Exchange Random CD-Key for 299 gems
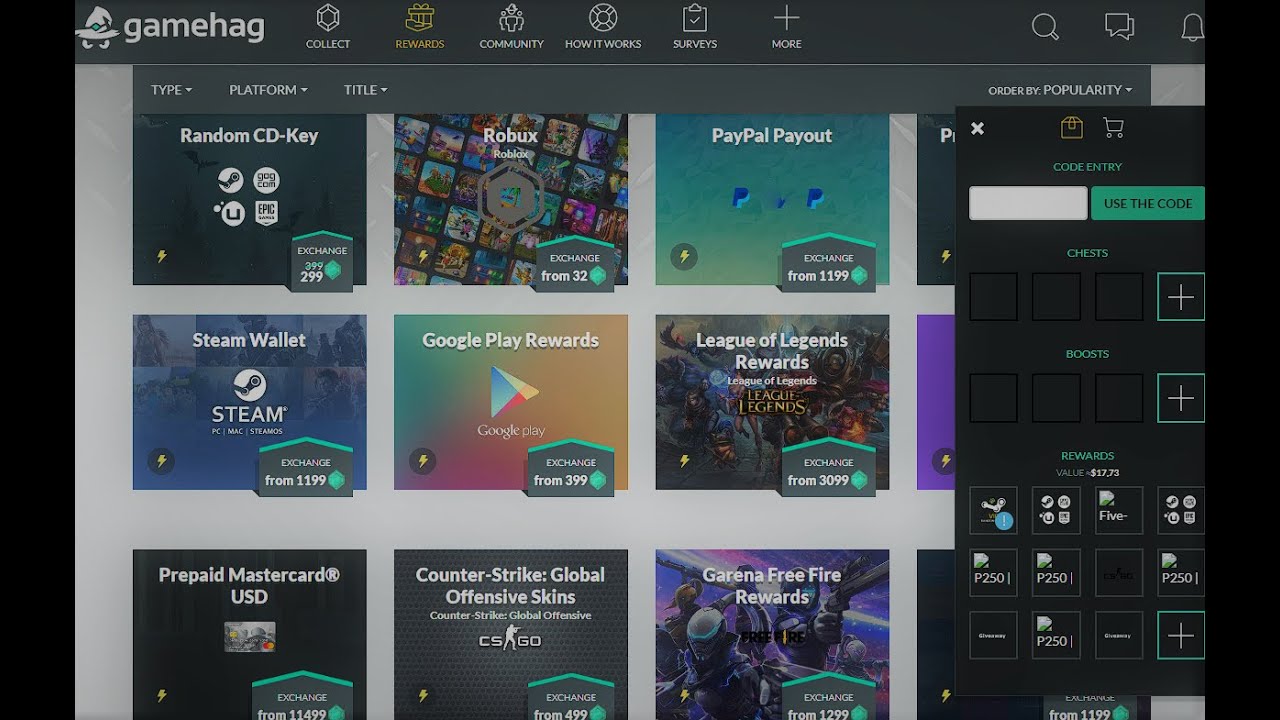Screen dimensions: 1280x720 321,263
